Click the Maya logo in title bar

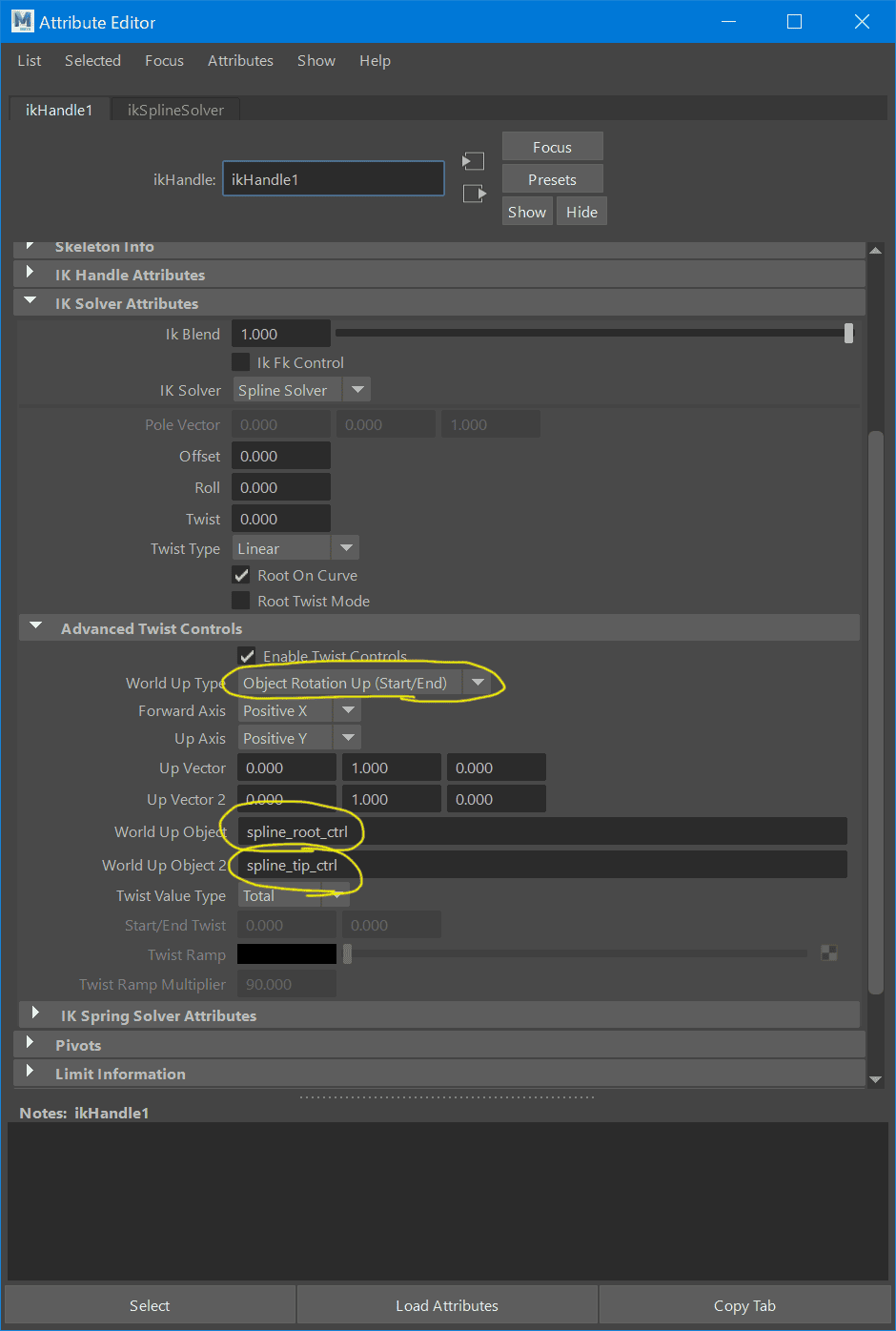(x=22, y=21)
